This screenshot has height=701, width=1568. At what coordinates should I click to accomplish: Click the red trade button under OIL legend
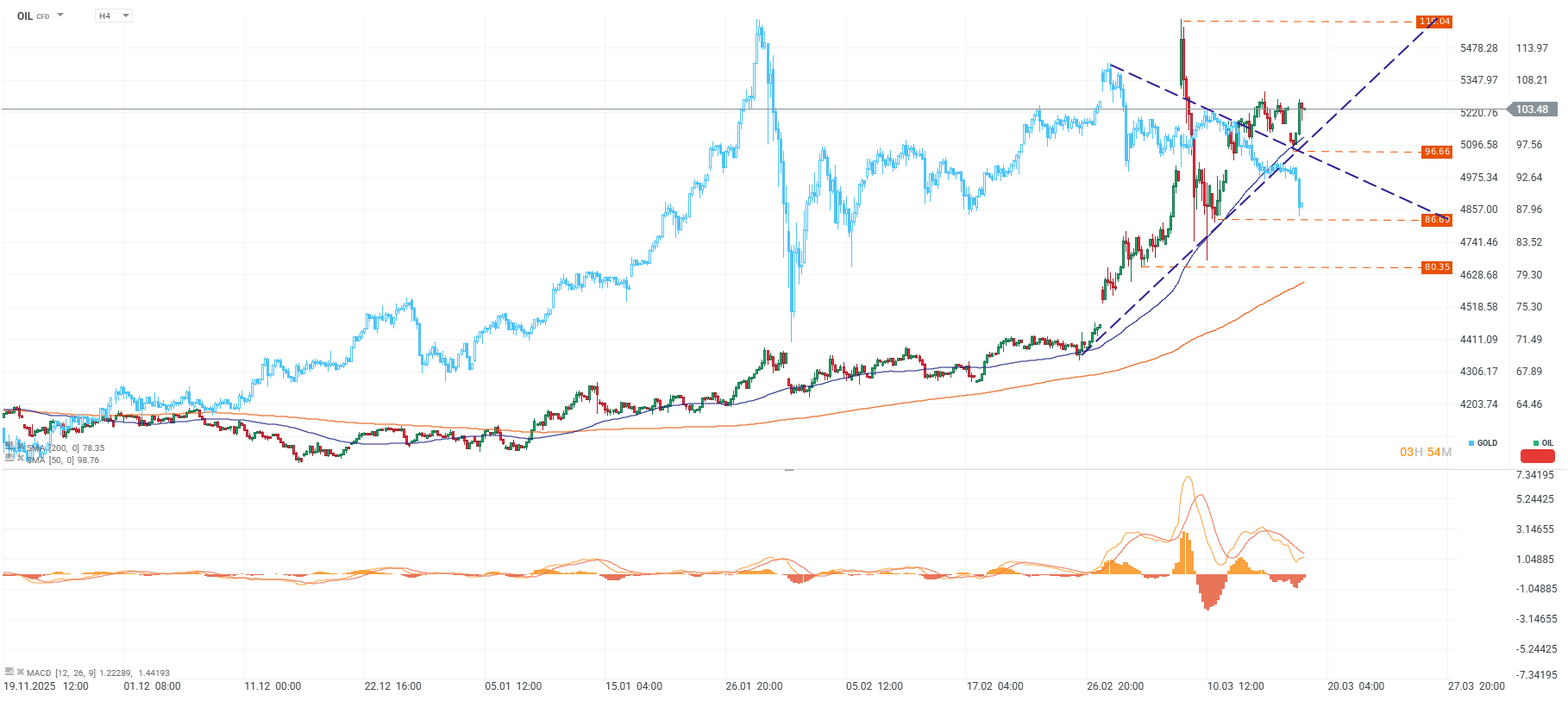pyautogui.click(x=1538, y=456)
